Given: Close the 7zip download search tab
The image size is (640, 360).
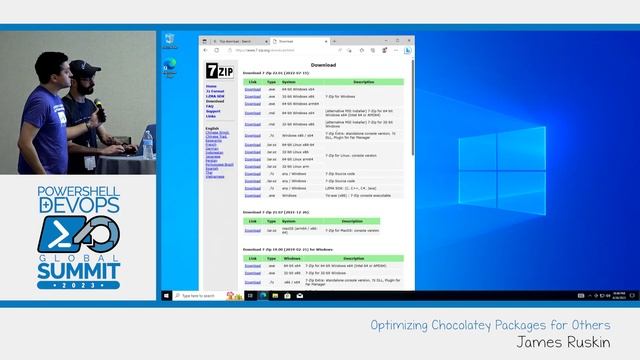Looking at the screenshot, I should [x=266, y=41].
